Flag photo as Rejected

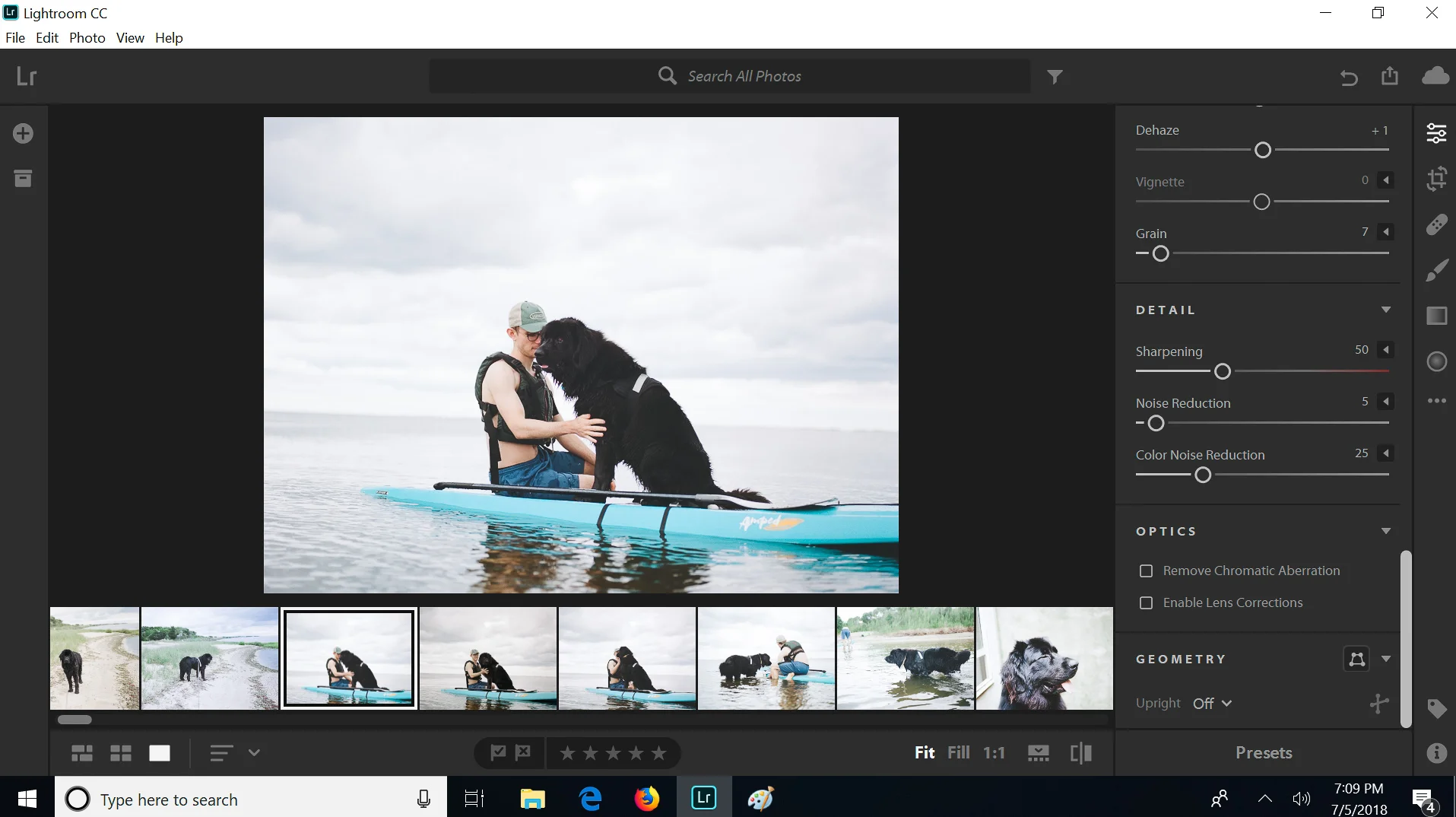click(x=523, y=753)
